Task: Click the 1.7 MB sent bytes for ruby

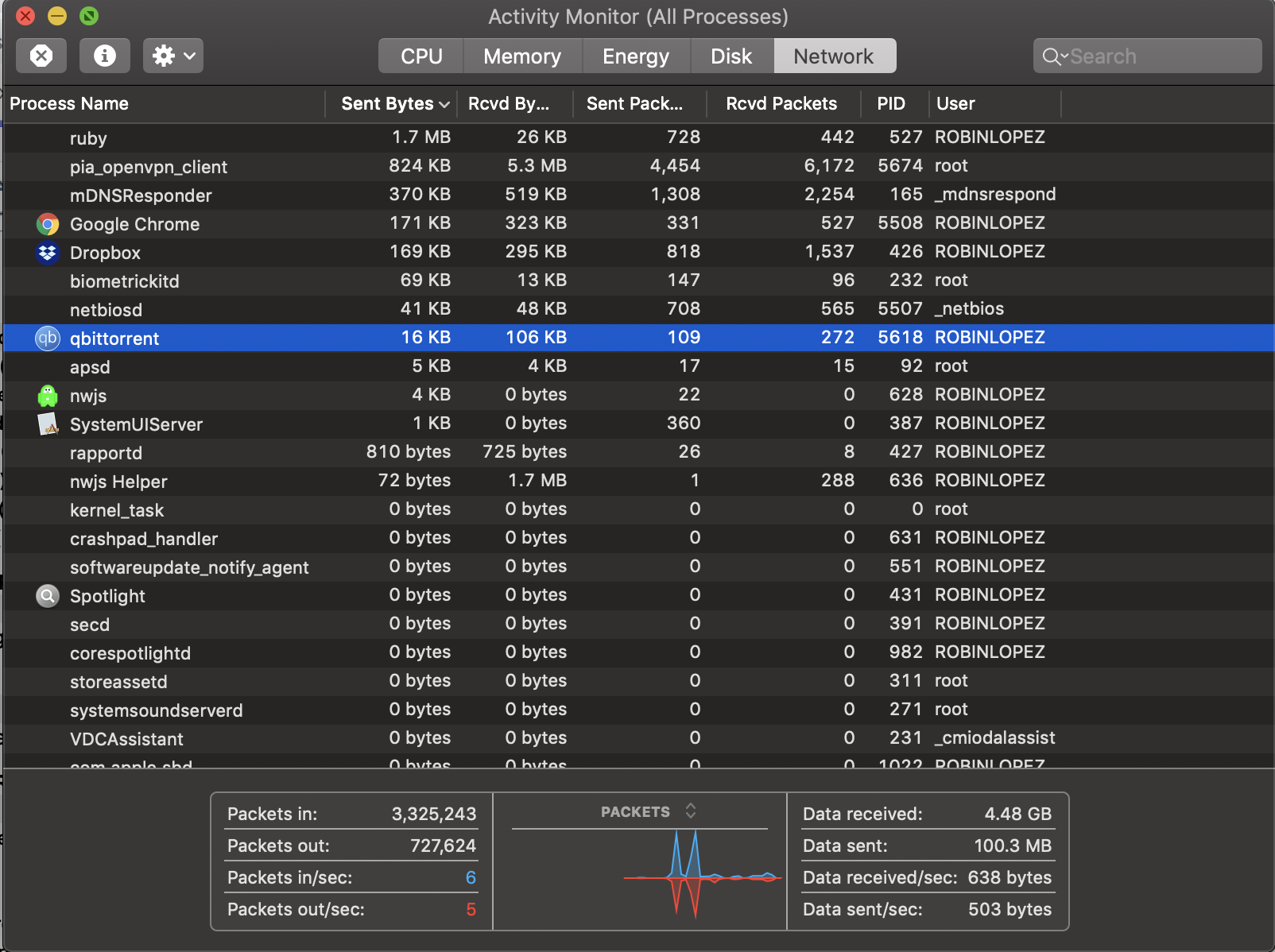Action: (421, 137)
